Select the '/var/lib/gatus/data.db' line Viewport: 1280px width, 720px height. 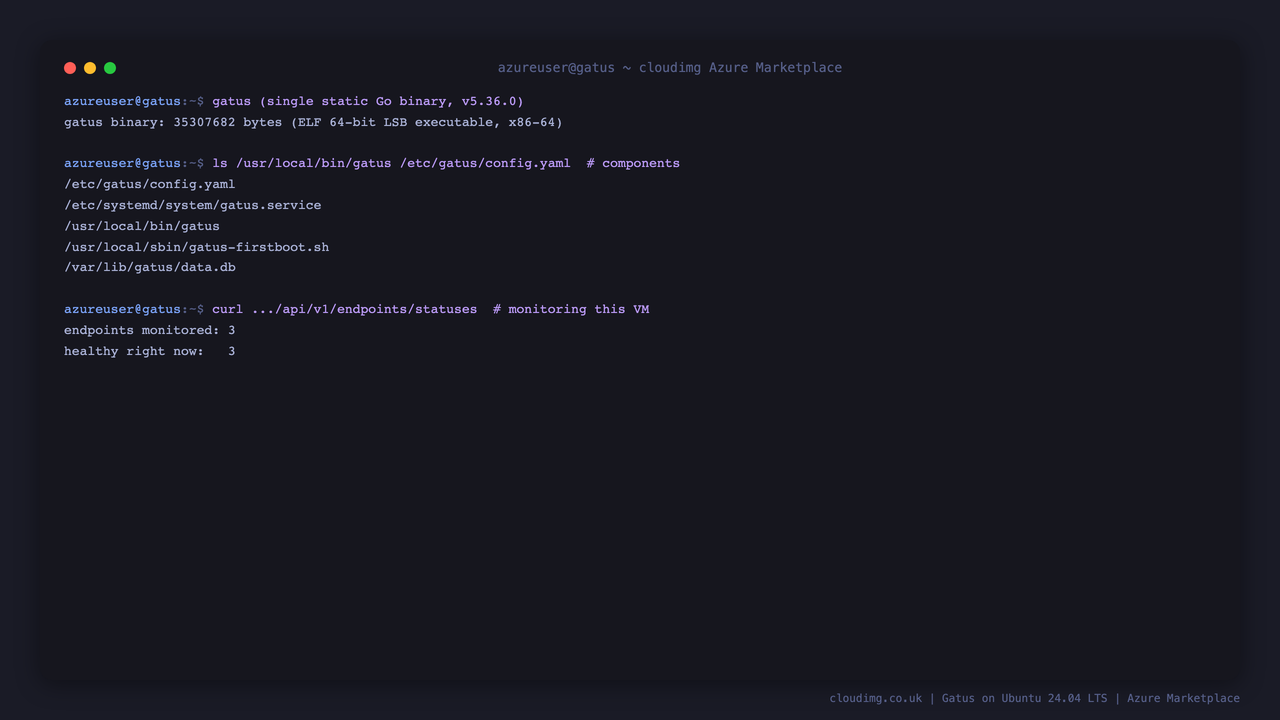click(x=150, y=268)
